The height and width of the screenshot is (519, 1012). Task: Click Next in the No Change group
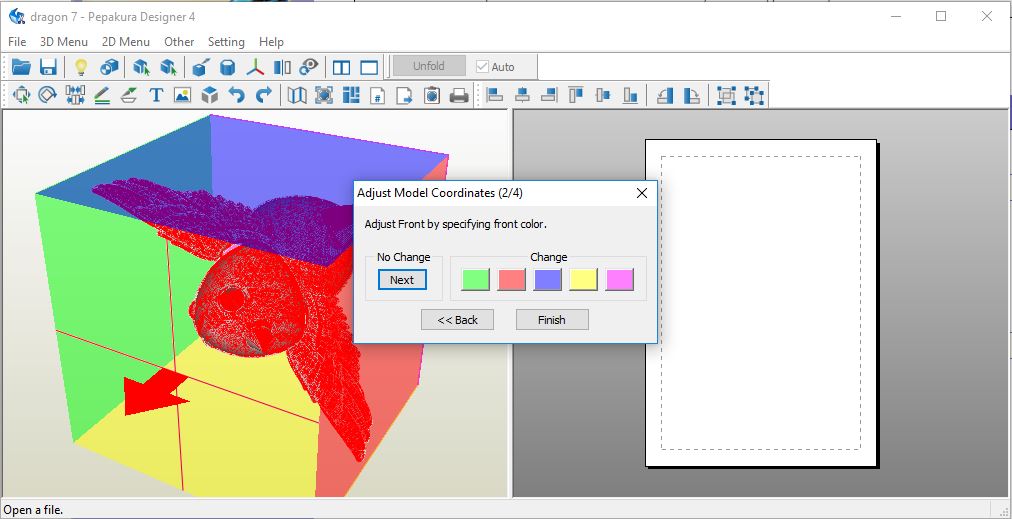(402, 280)
